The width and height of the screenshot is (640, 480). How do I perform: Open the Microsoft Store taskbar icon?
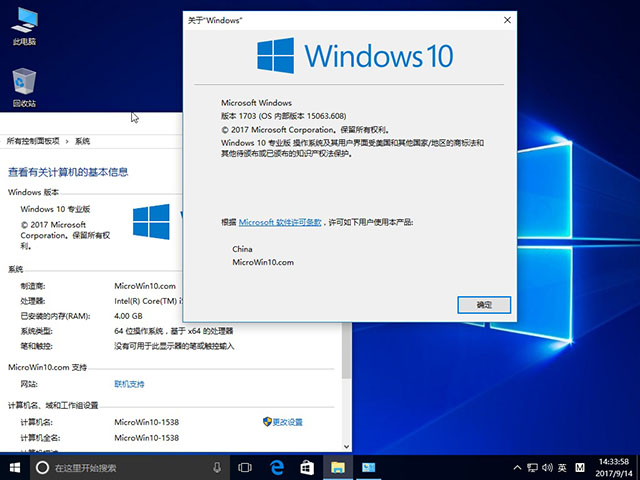[x=307, y=467]
